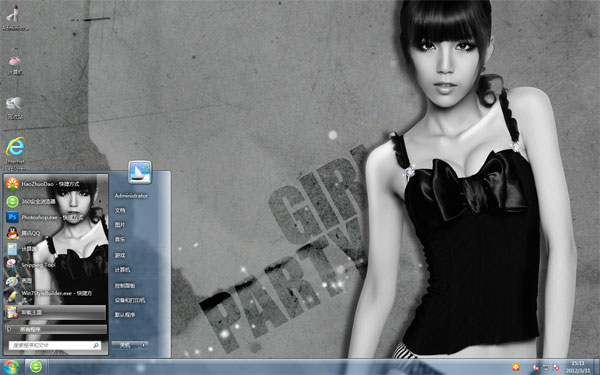Open the Administrator user folder link
This screenshot has width=600, height=375.
(131, 196)
